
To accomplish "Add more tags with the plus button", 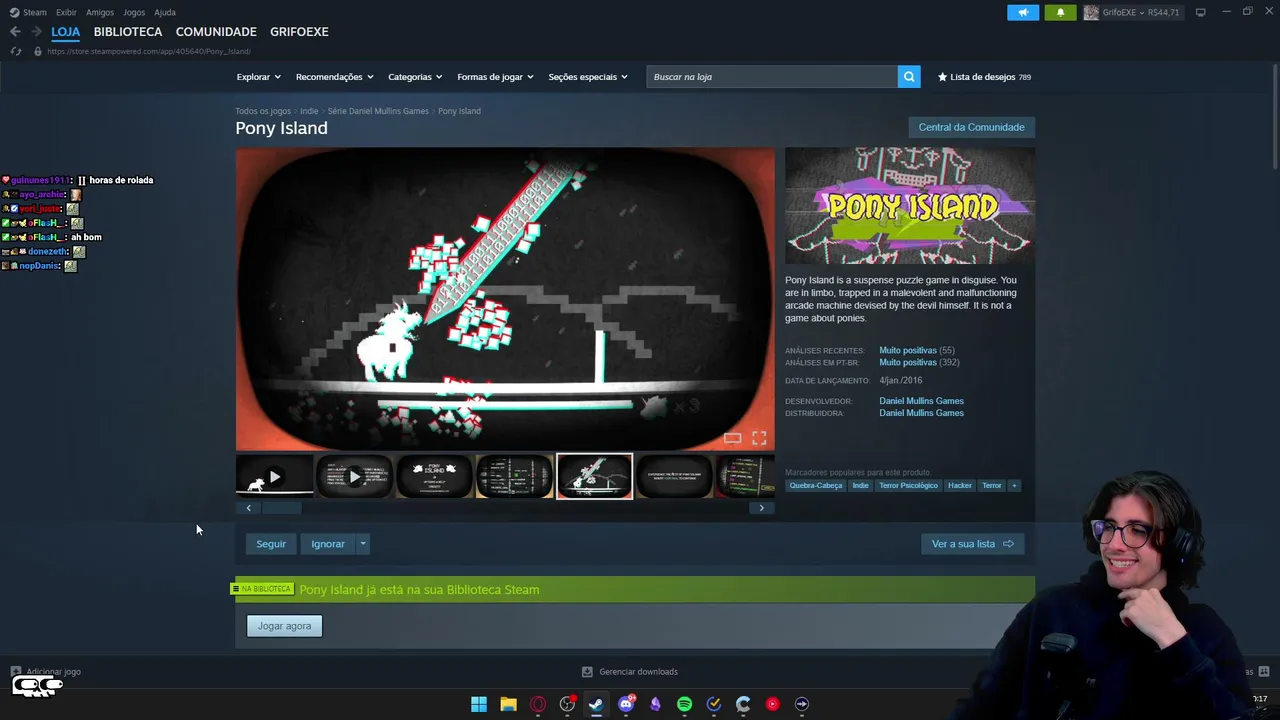I will (1014, 486).
